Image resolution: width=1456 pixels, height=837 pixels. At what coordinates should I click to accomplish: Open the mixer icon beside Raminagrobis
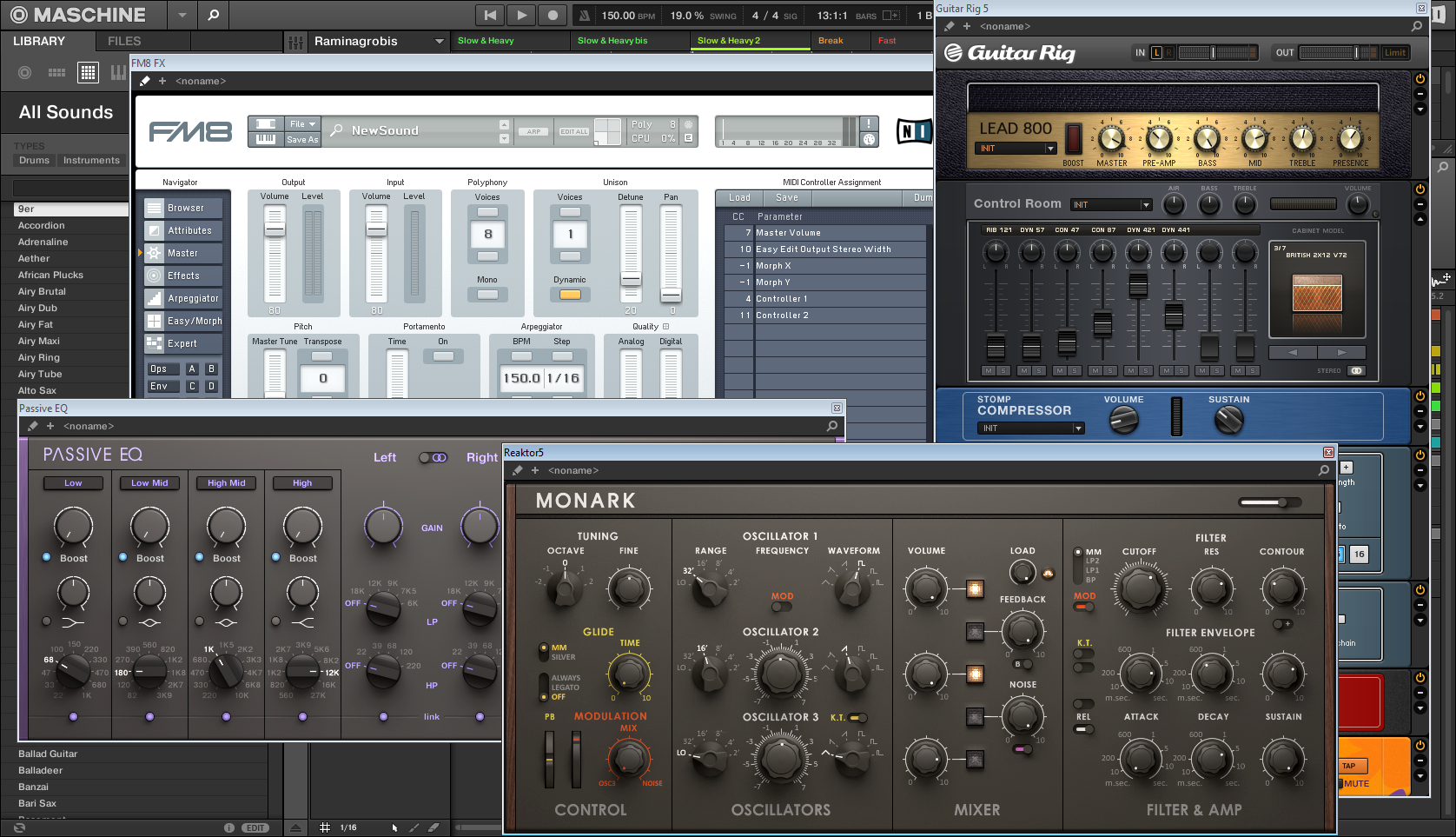tap(296, 42)
